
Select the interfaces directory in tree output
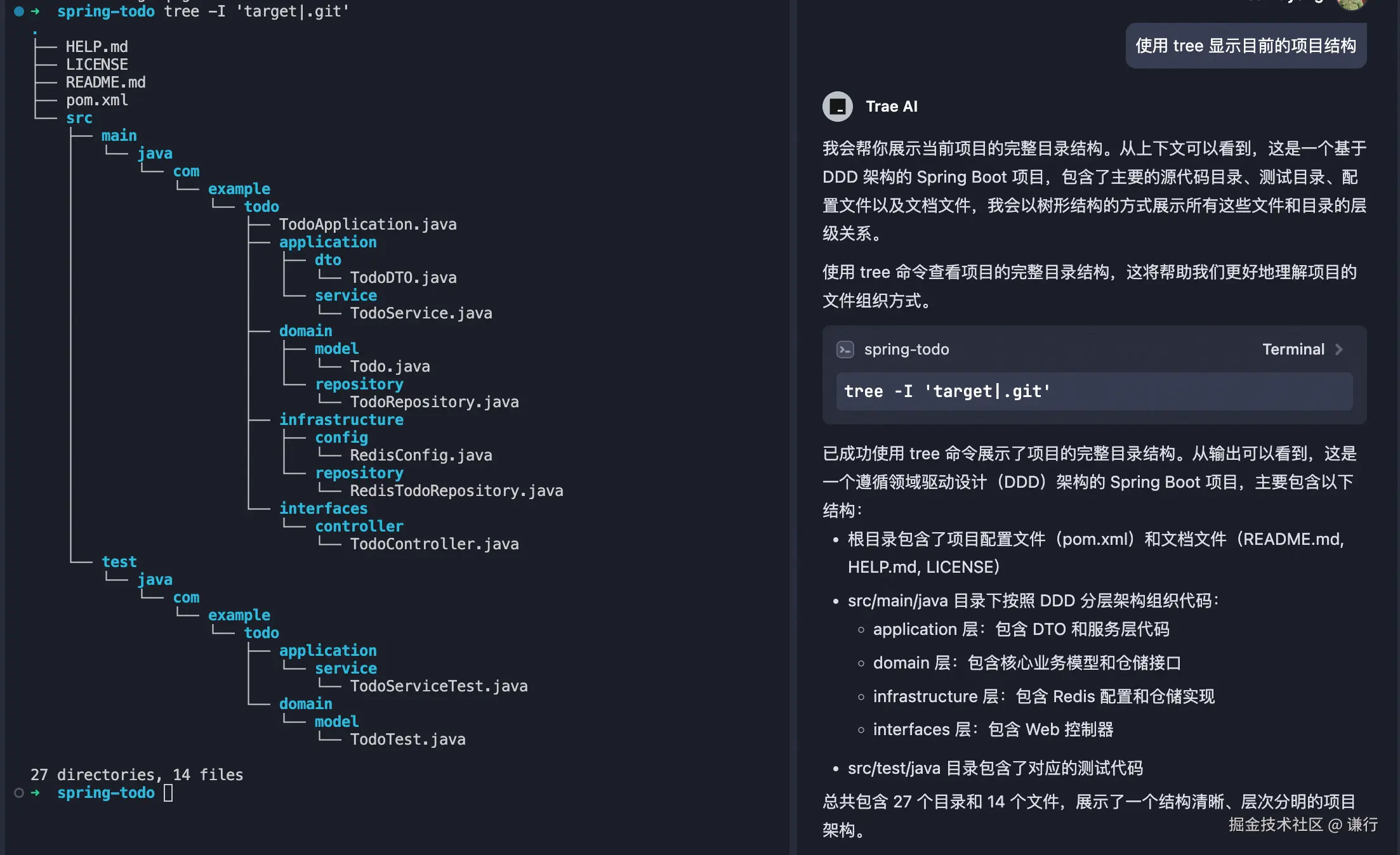(323, 509)
